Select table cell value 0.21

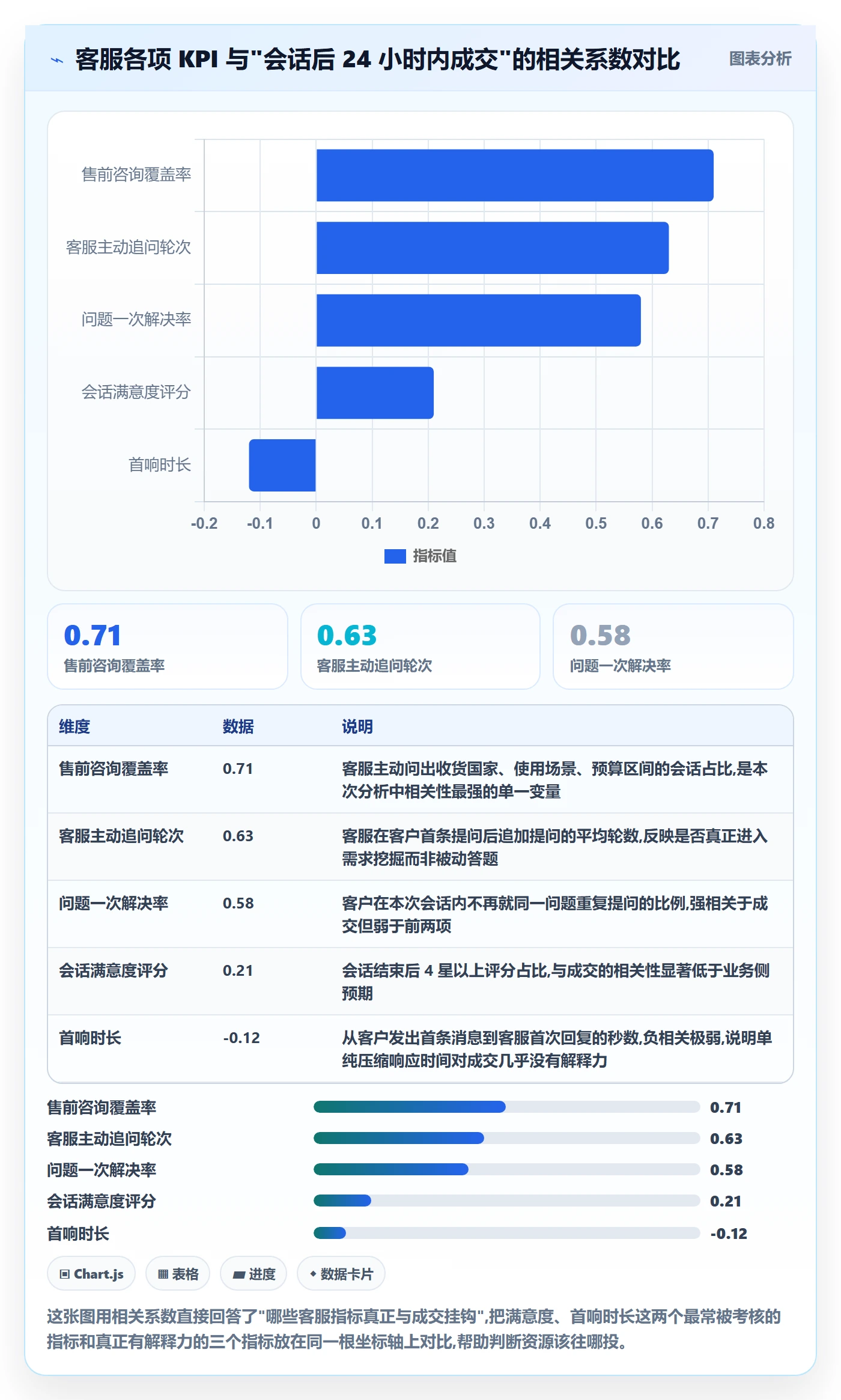[x=238, y=970]
